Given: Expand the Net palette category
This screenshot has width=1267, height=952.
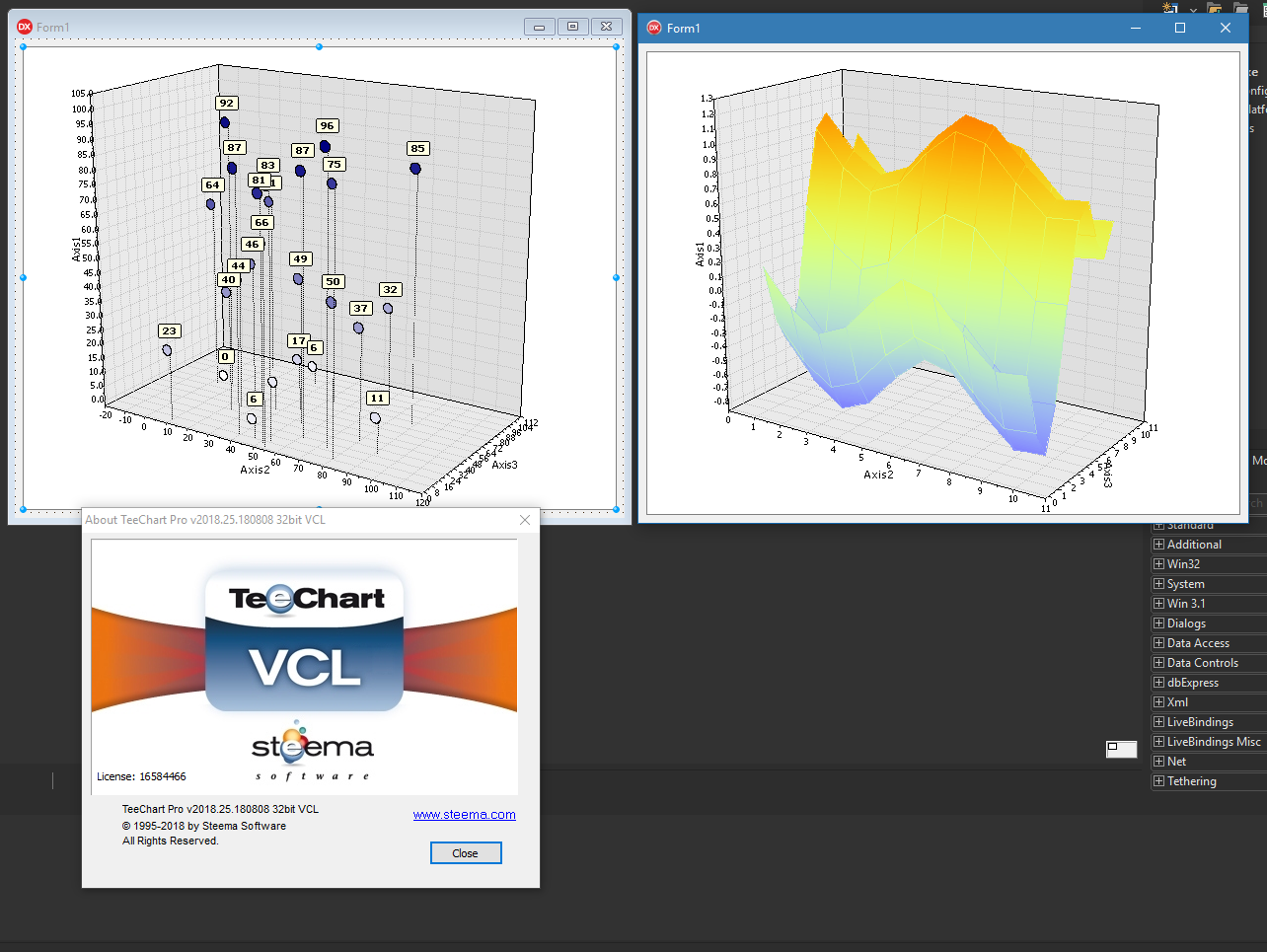Looking at the screenshot, I should tap(1158, 762).
